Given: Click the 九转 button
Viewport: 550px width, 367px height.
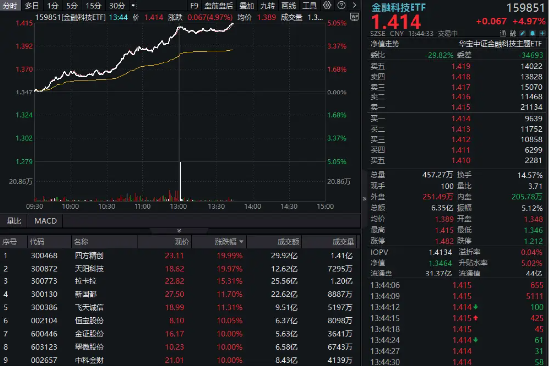Looking at the screenshot, I should (x=268, y=6).
